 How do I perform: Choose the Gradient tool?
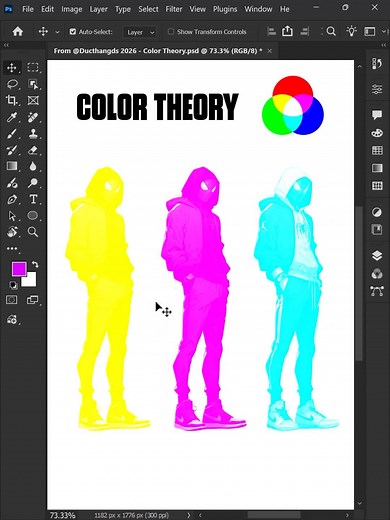tap(12, 166)
